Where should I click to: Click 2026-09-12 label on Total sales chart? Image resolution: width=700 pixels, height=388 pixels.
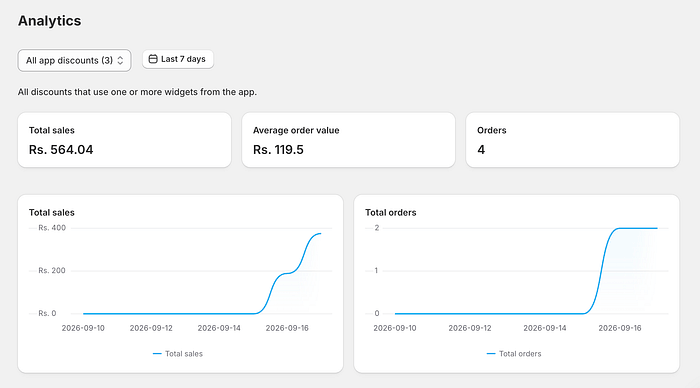pyautogui.click(x=151, y=328)
